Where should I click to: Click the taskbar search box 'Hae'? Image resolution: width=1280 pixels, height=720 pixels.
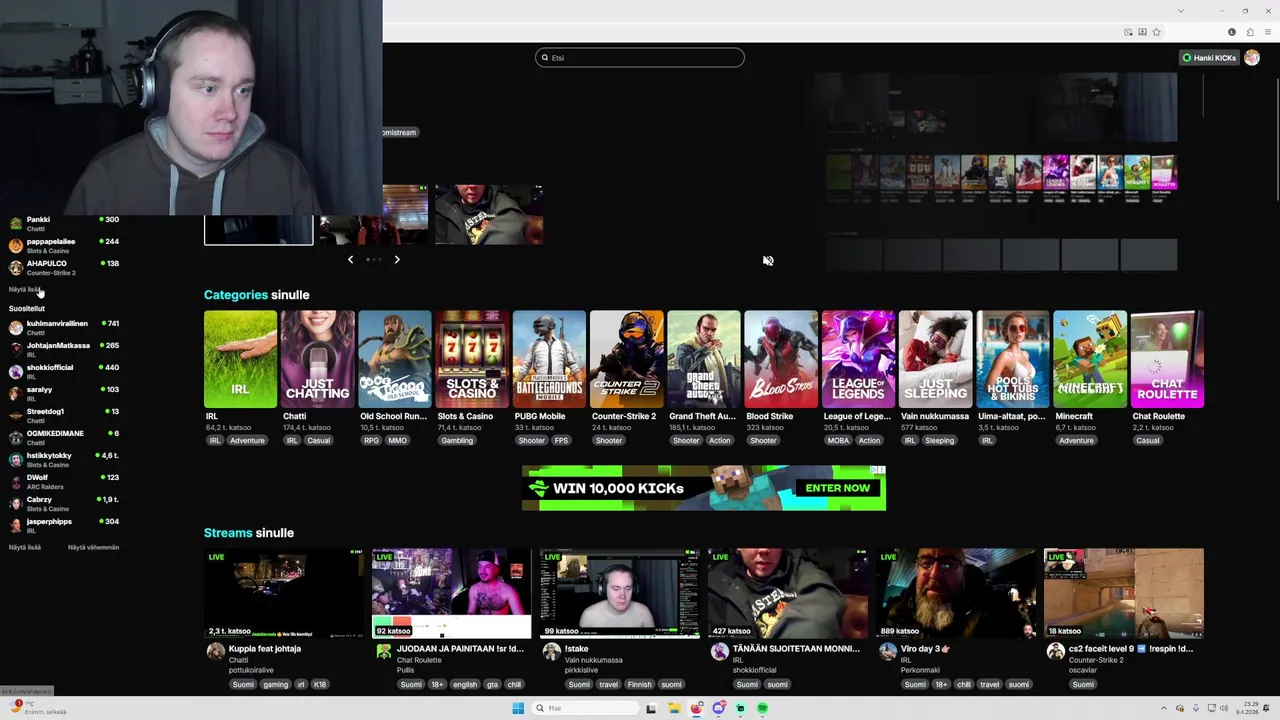[x=585, y=708]
